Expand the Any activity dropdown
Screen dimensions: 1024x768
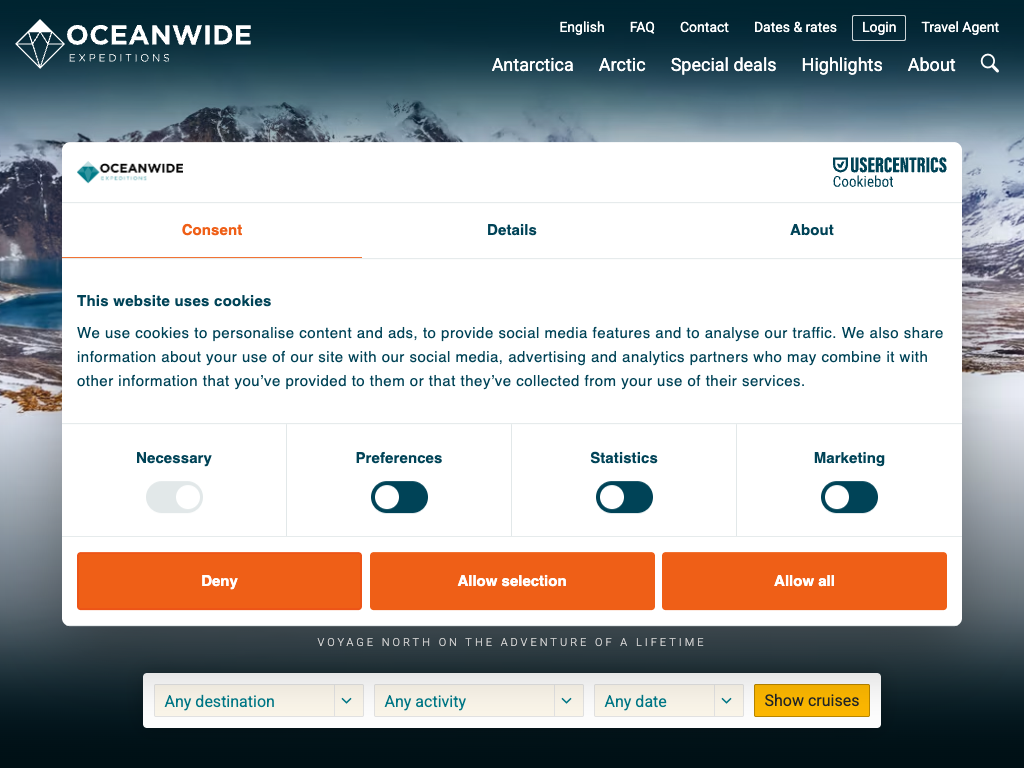(x=478, y=701)
